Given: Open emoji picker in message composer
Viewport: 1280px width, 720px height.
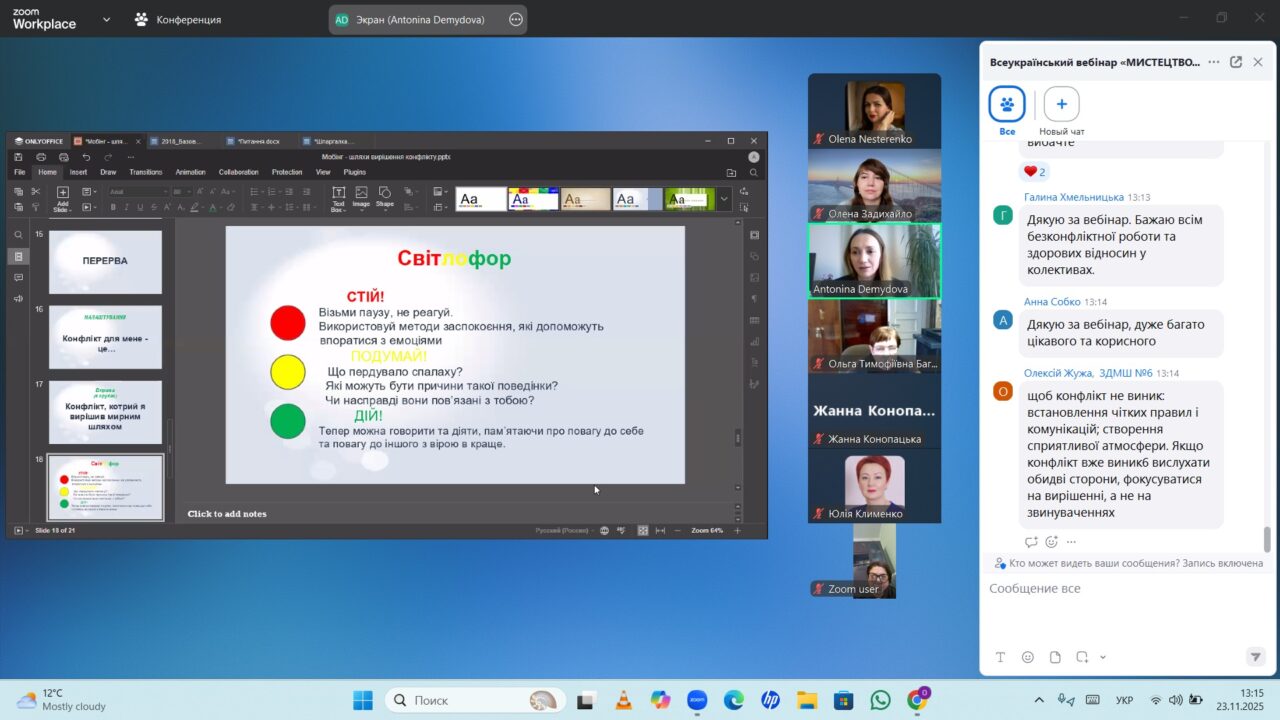Looking at the screenshot, I should (1028, 657).
